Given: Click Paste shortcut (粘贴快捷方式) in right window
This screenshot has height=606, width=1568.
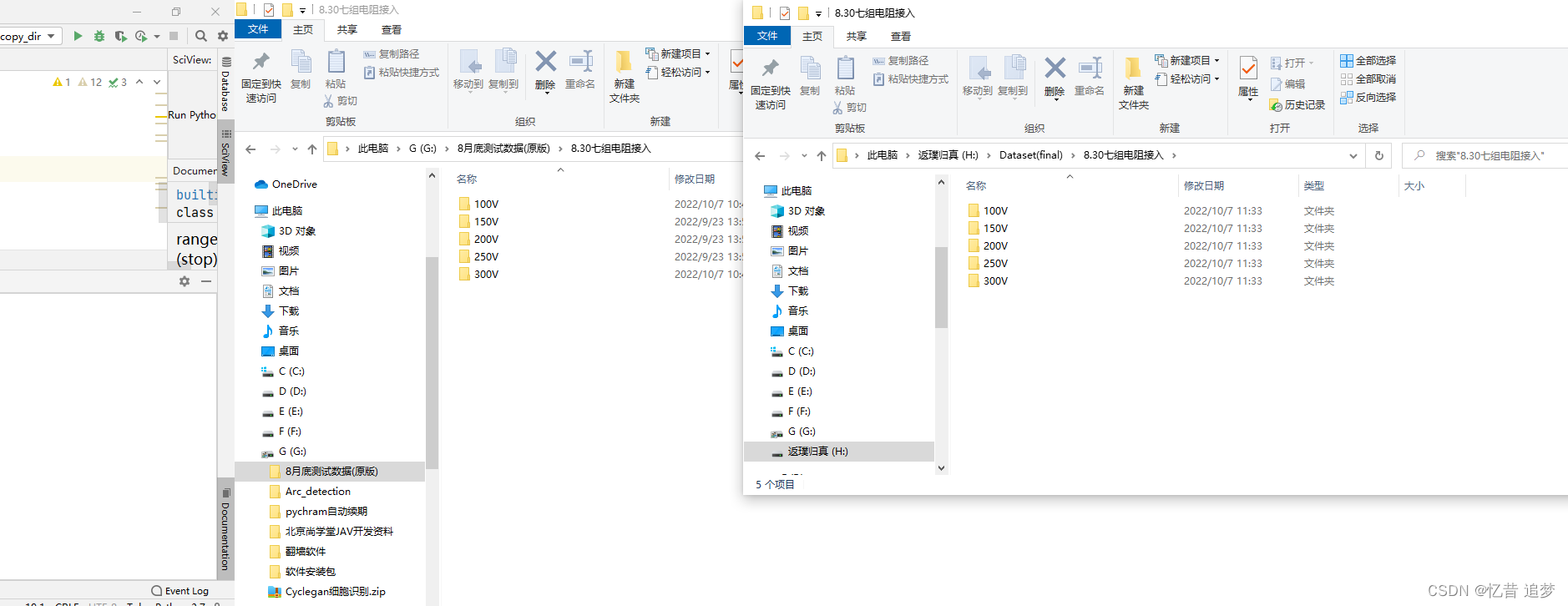Looking at the screenshot, I should click(911, 79).
